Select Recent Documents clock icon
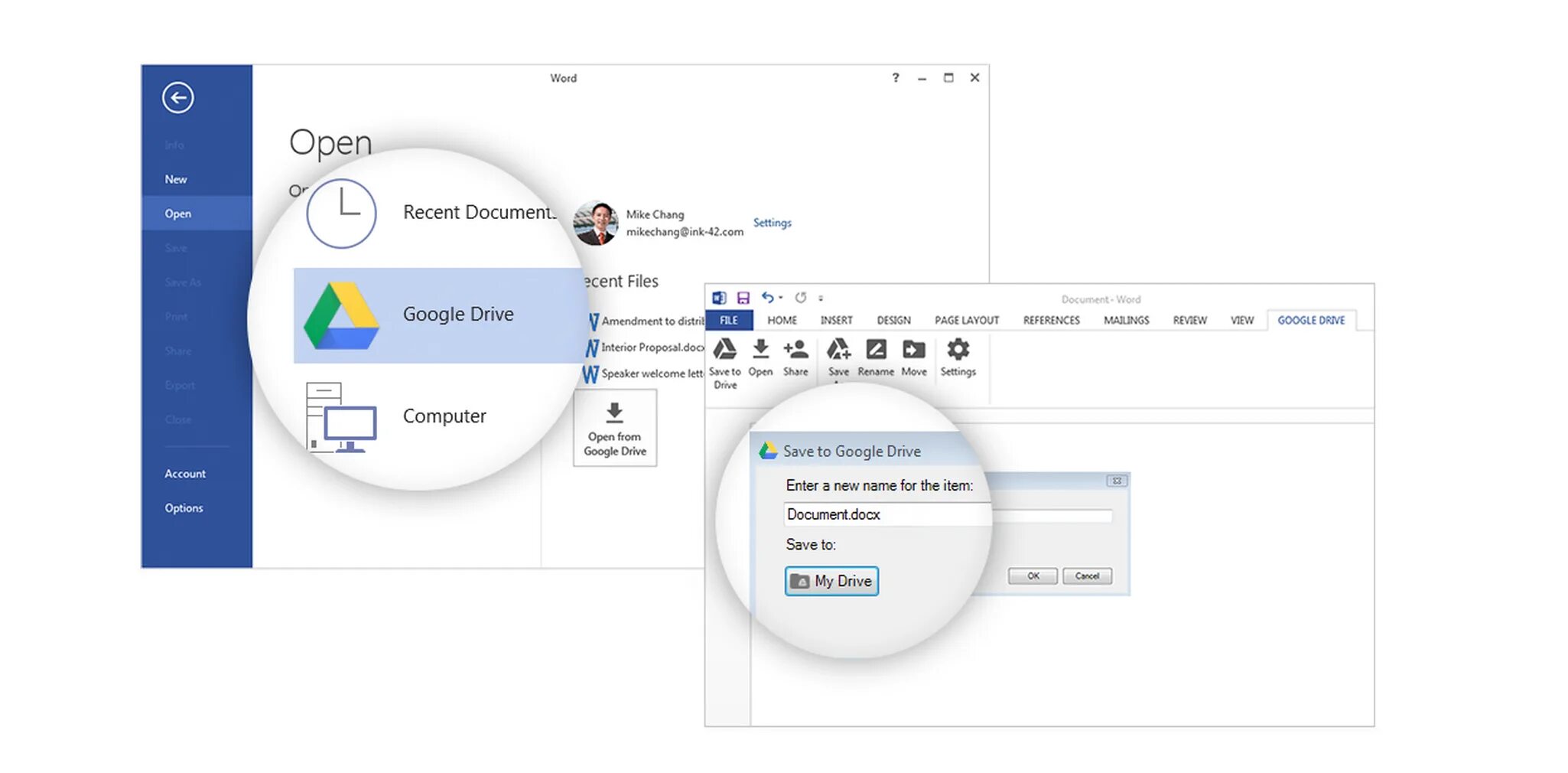 pyautogui.click(x=341, y=214)
